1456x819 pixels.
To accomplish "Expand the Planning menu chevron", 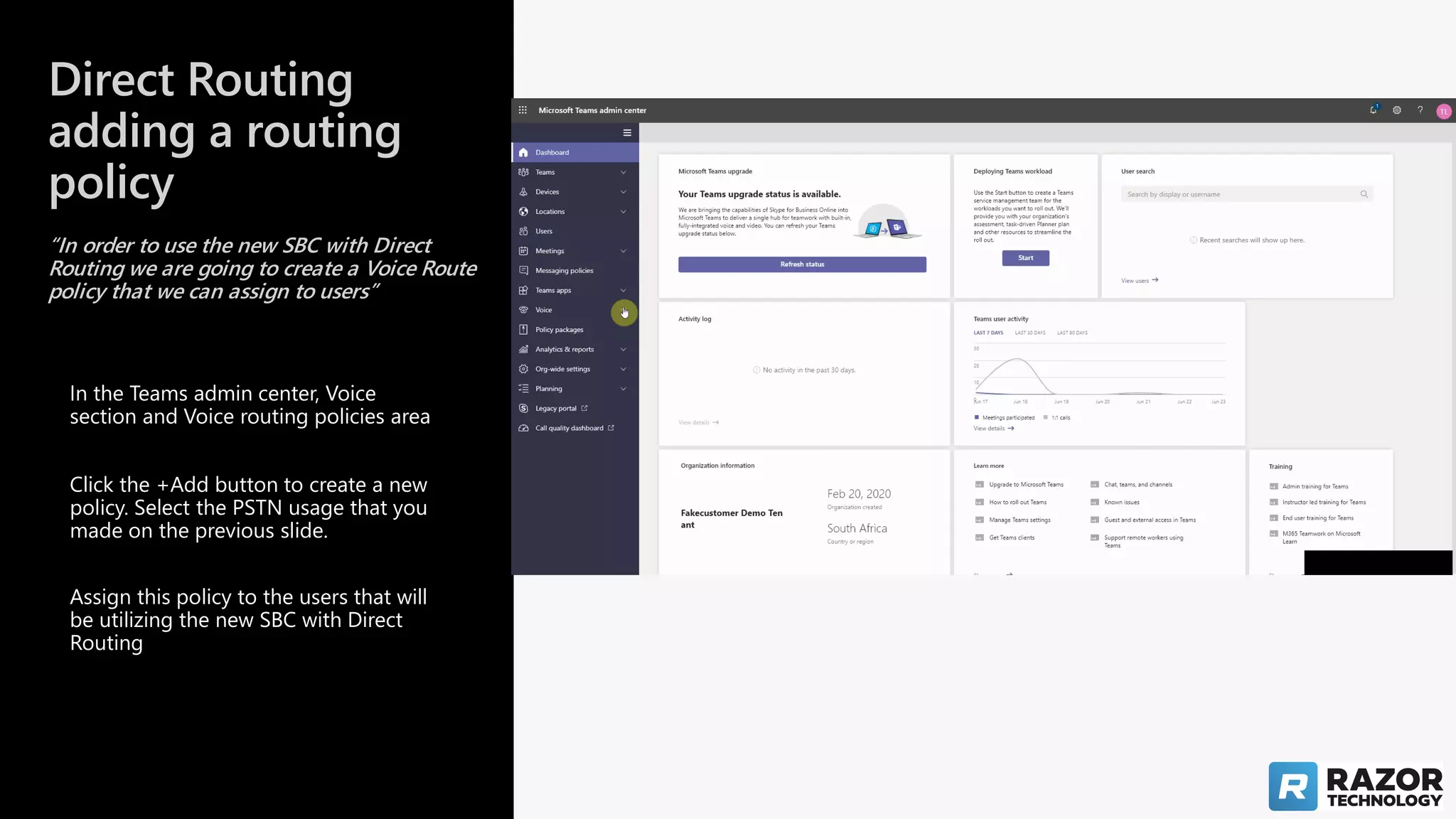I will click(623, 389).
